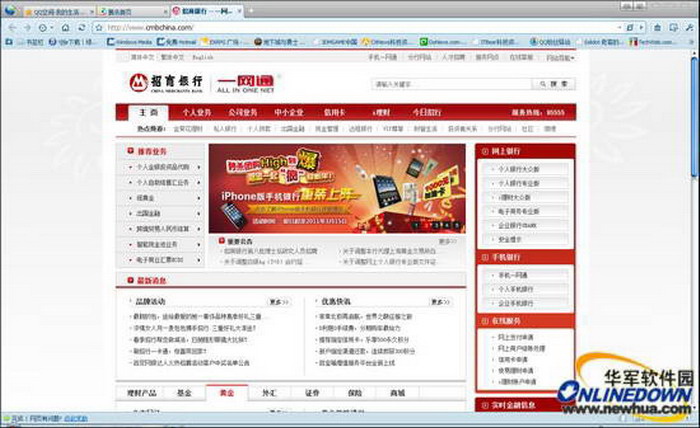Expand the 招赢金 item arrow
The width and height of the screenshot is (700, 428).
click(x=199, y=198)
